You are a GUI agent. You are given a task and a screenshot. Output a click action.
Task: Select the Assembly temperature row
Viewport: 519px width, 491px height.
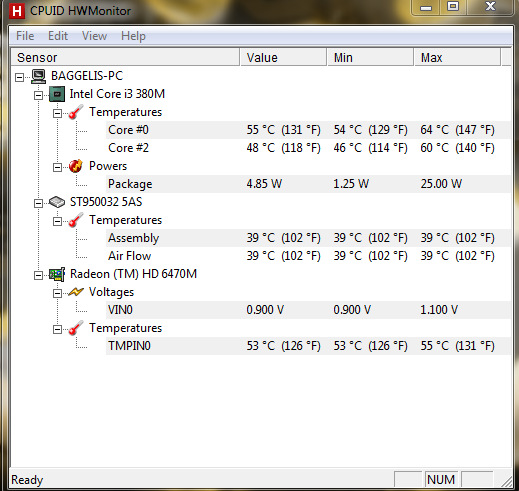[x=309, y=238]
